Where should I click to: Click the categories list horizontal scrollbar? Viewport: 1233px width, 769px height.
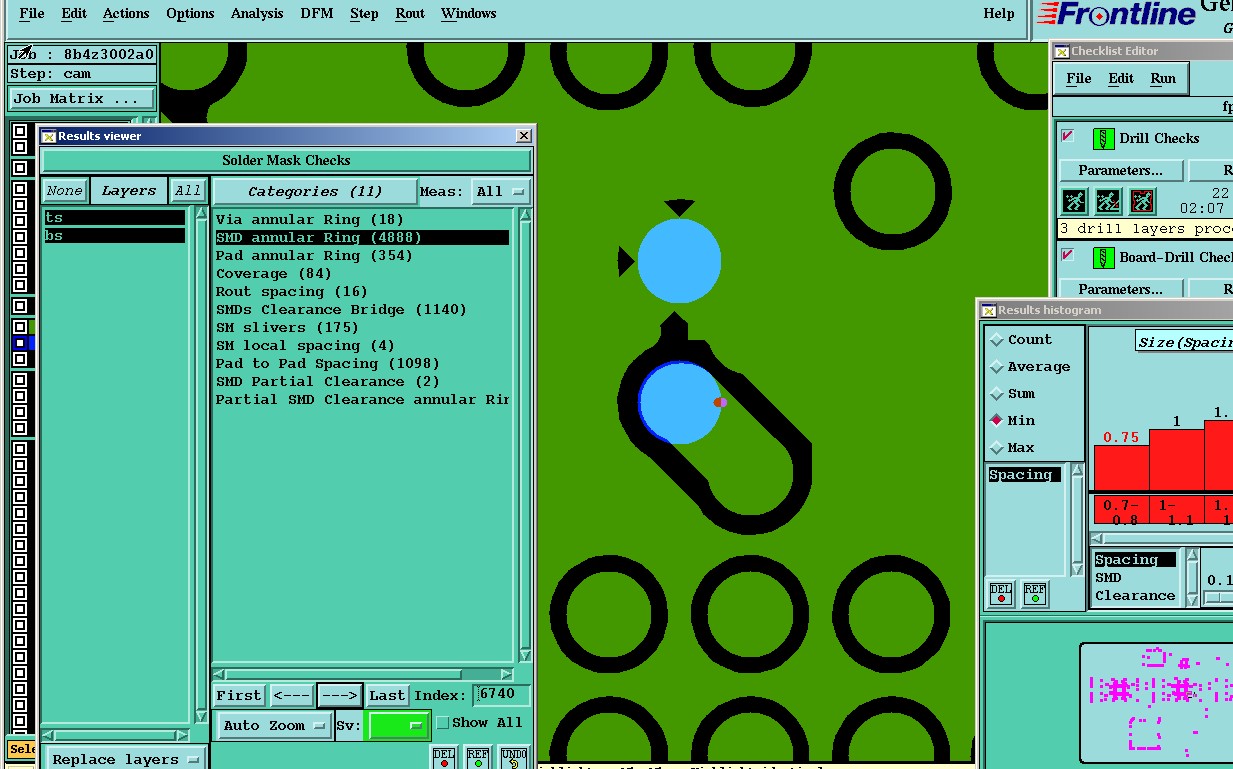click(364, 674)
